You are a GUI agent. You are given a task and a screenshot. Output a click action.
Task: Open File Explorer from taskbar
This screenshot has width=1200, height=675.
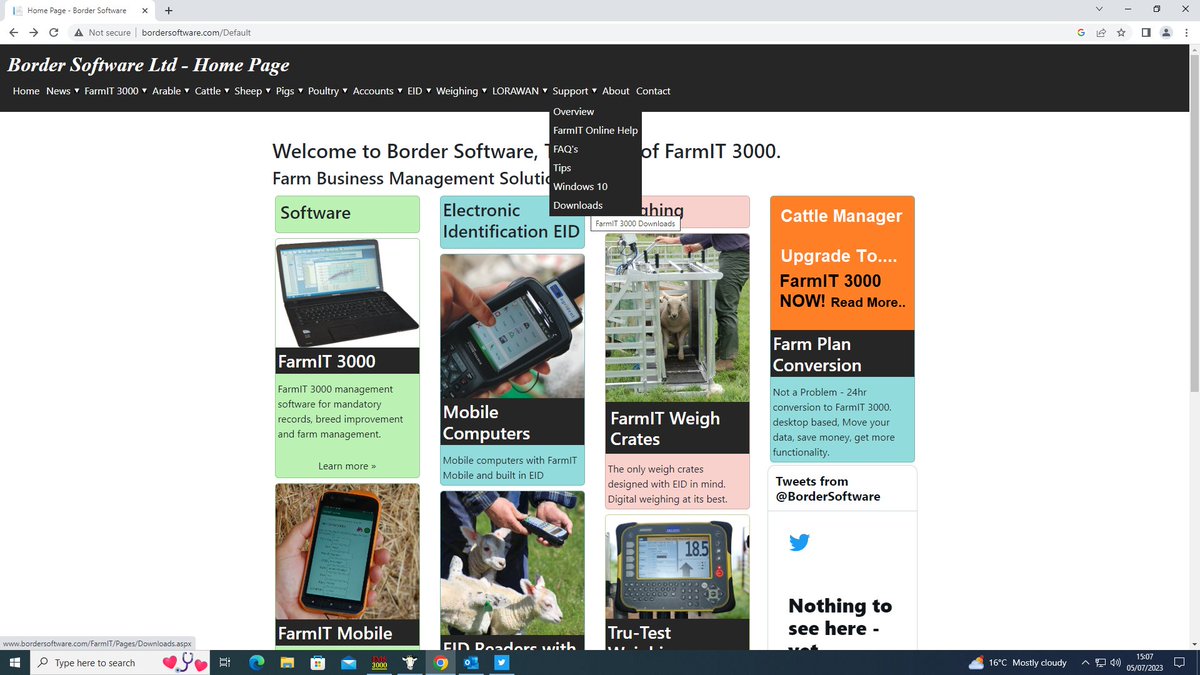tap(286, 663)
